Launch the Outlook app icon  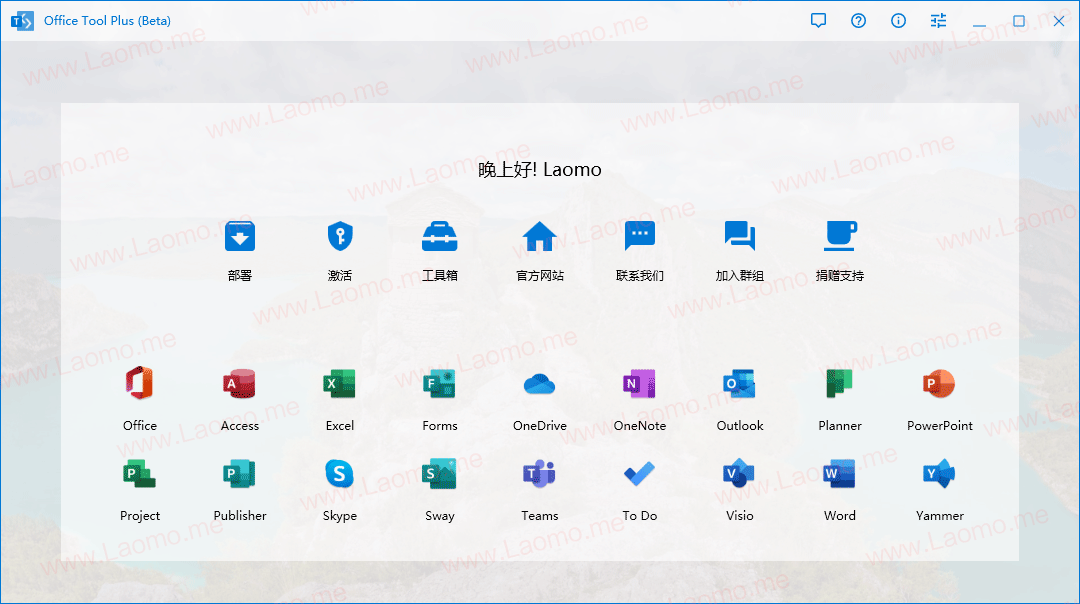click(740, 384)
